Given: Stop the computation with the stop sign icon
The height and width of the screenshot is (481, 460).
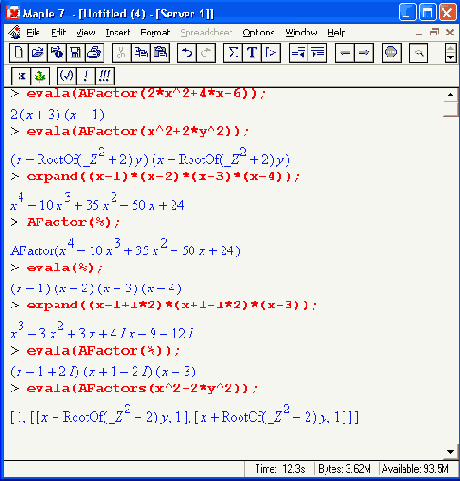Looking at the screenshot, I should (x=391, y=53).
